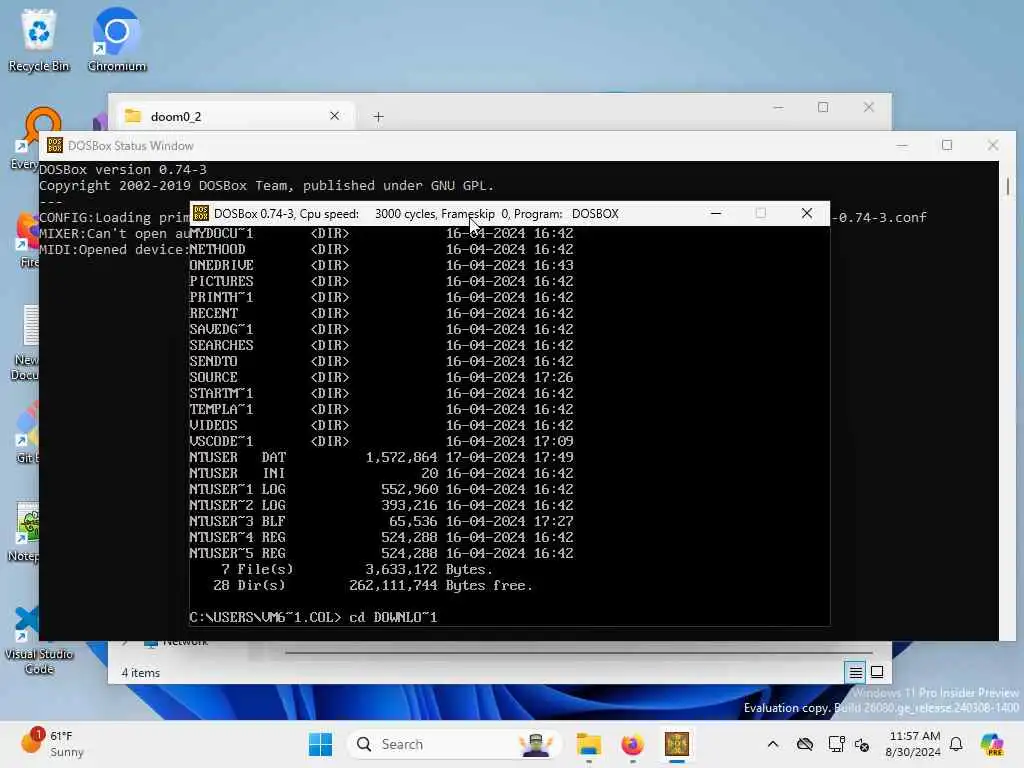Add a new File Explorer tab
This screenshot has width=1024, height=768.
(378, 116)
